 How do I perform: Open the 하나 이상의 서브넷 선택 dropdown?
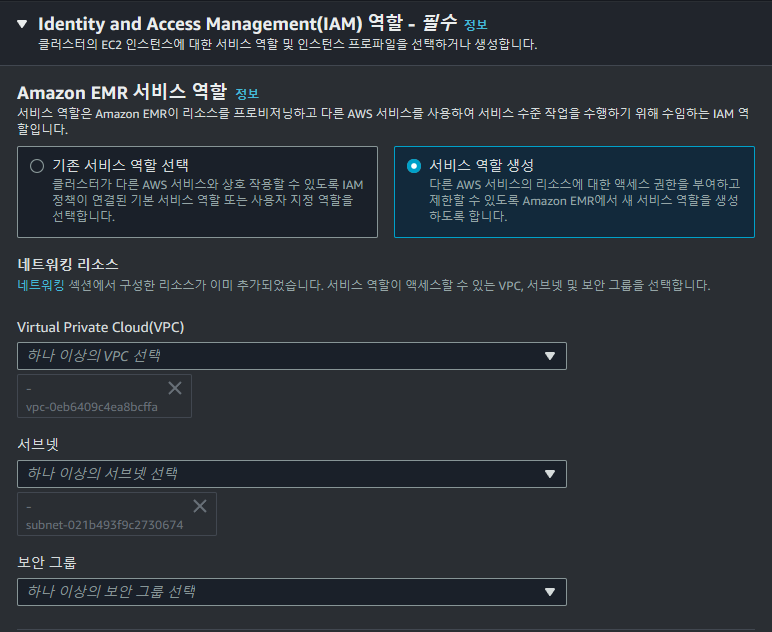point(292,474)
